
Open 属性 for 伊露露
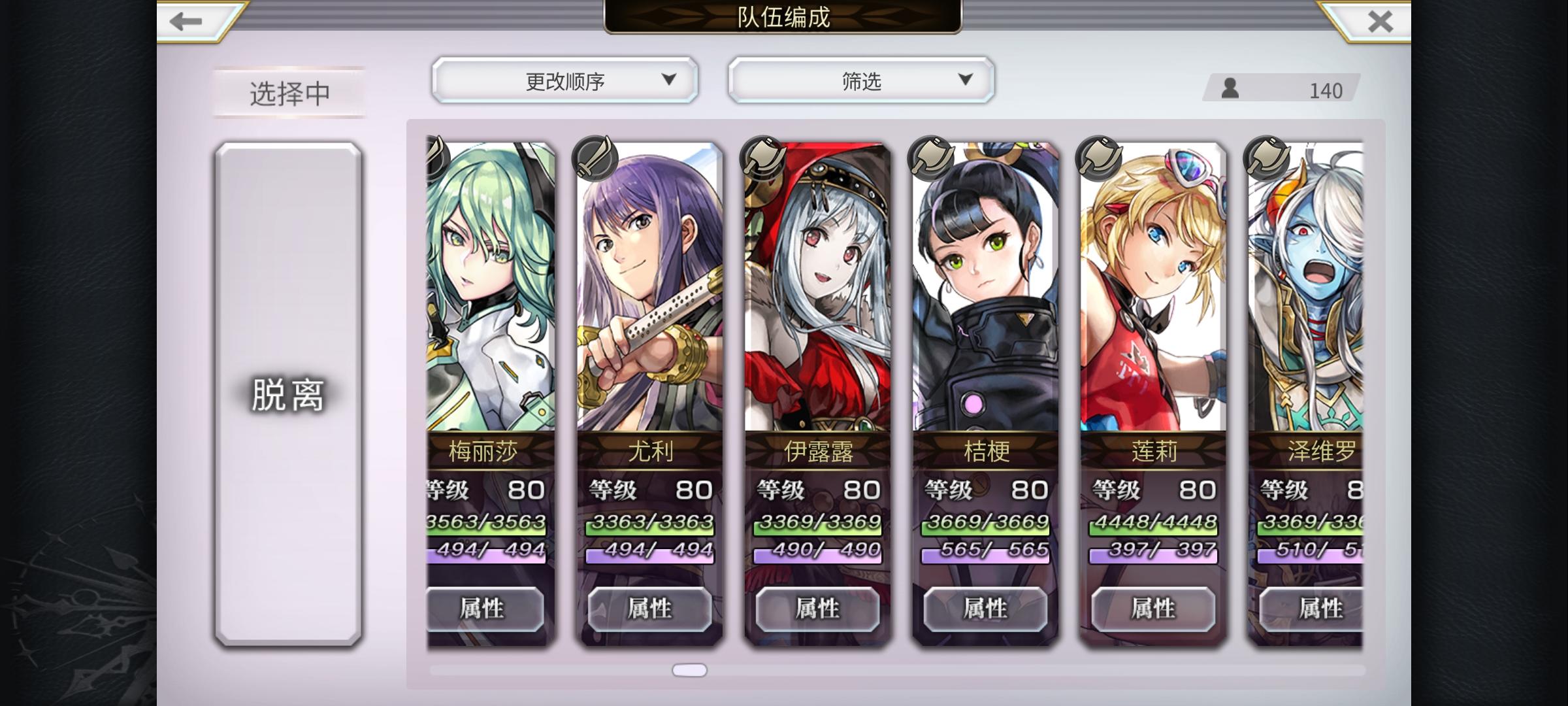point(817,609)
